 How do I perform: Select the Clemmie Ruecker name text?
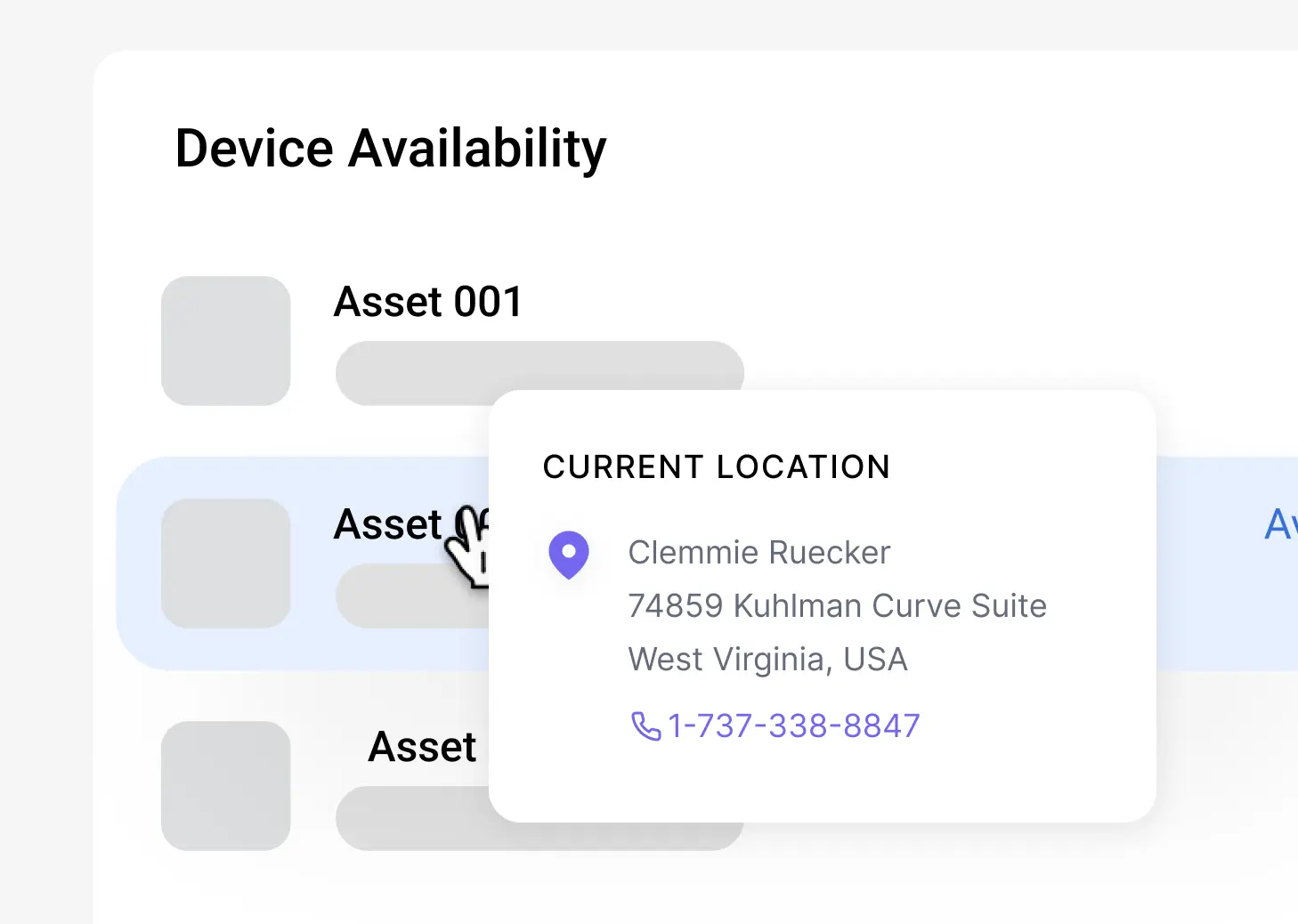pos(759,553)
